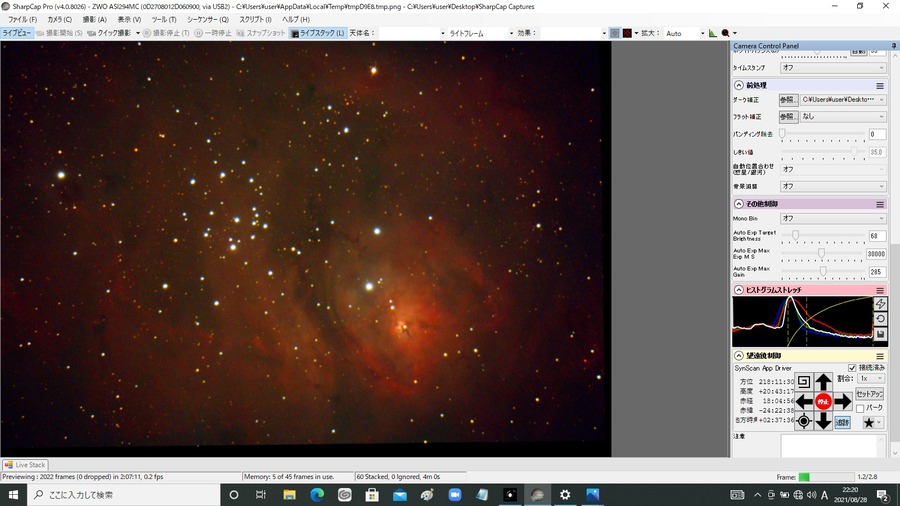Open the Mono Bin dropdown
The image size is (900, 506).
pos(833,219)
